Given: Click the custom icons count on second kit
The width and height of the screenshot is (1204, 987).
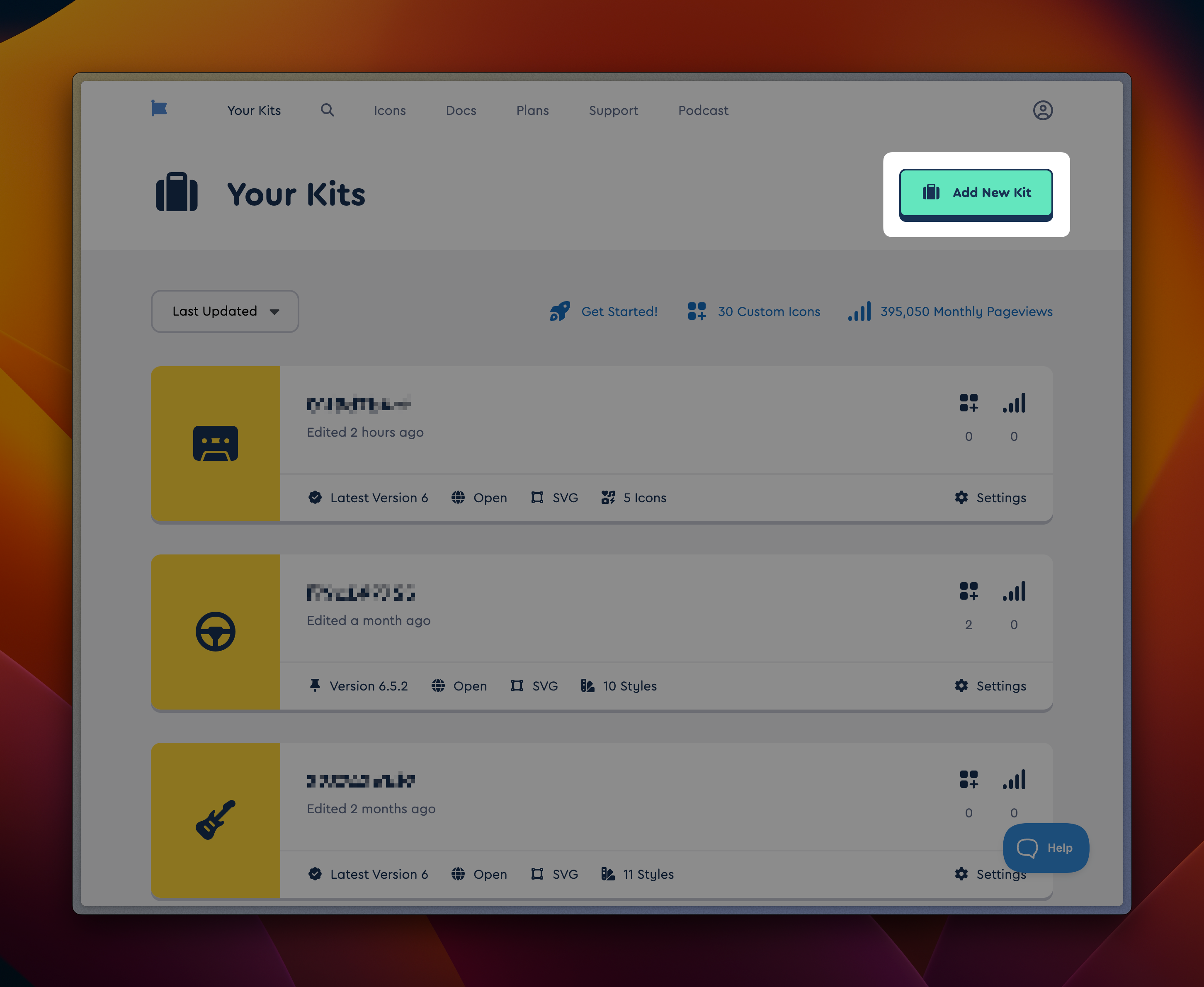Looking at the screenshot, I should [969, 591].
